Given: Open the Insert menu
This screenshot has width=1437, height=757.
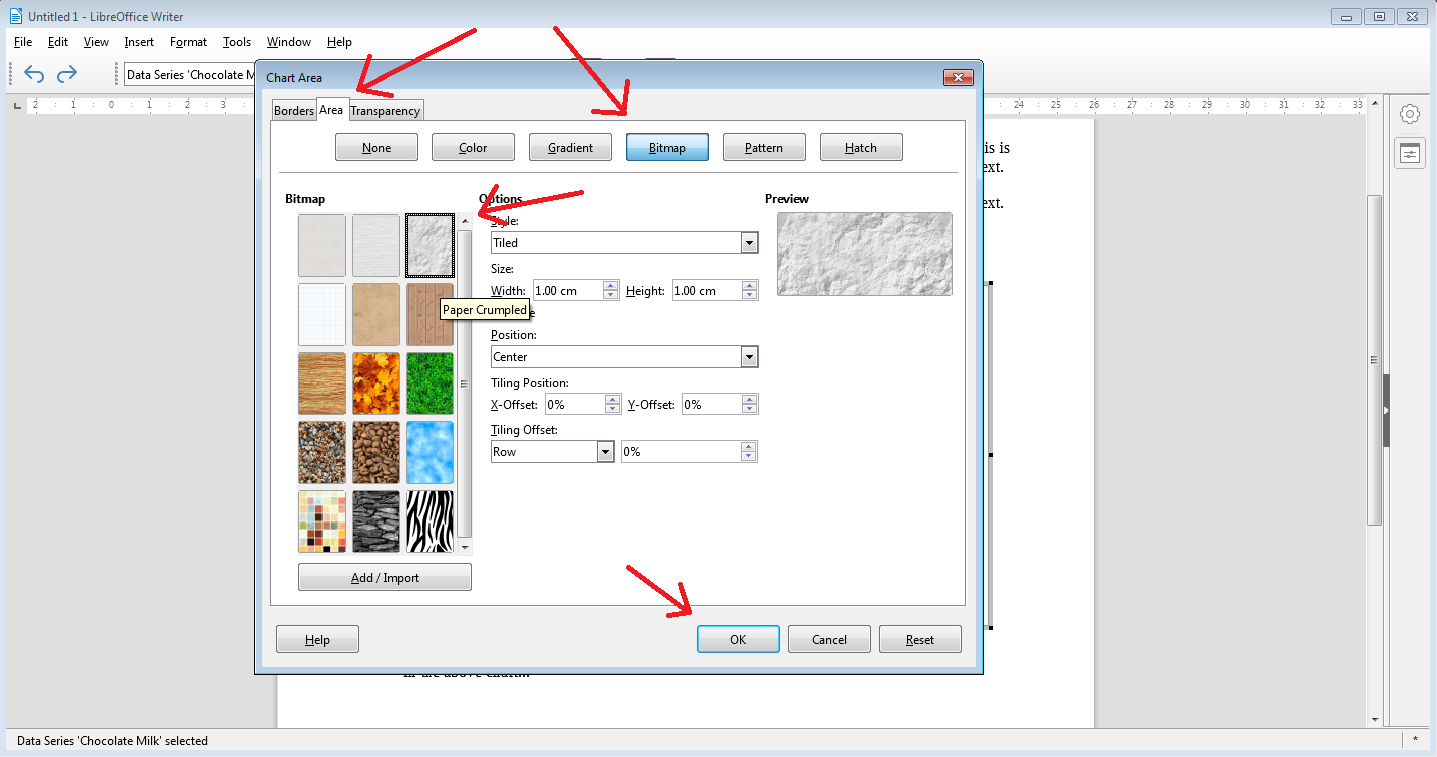Looking at the screenshot, I should (x=139, y=42).
